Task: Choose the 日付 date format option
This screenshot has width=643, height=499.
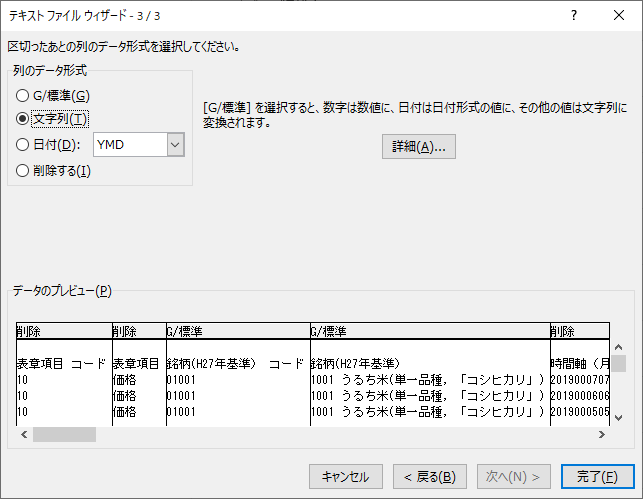Action: click(23, 144)
